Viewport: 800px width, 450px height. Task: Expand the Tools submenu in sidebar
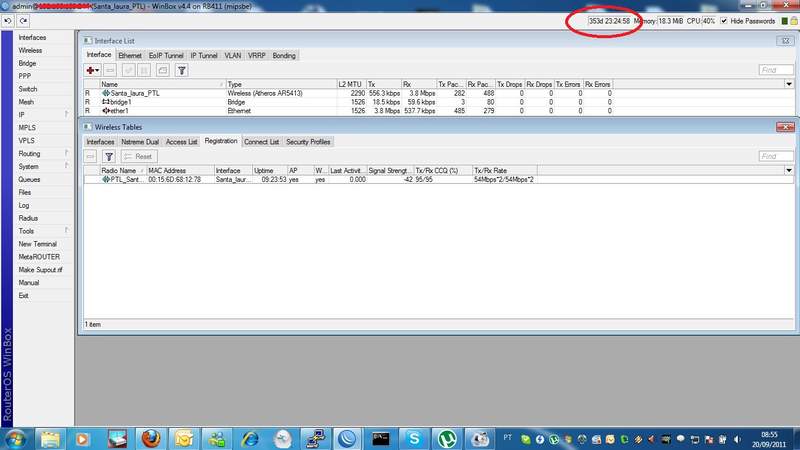point(67,231)
